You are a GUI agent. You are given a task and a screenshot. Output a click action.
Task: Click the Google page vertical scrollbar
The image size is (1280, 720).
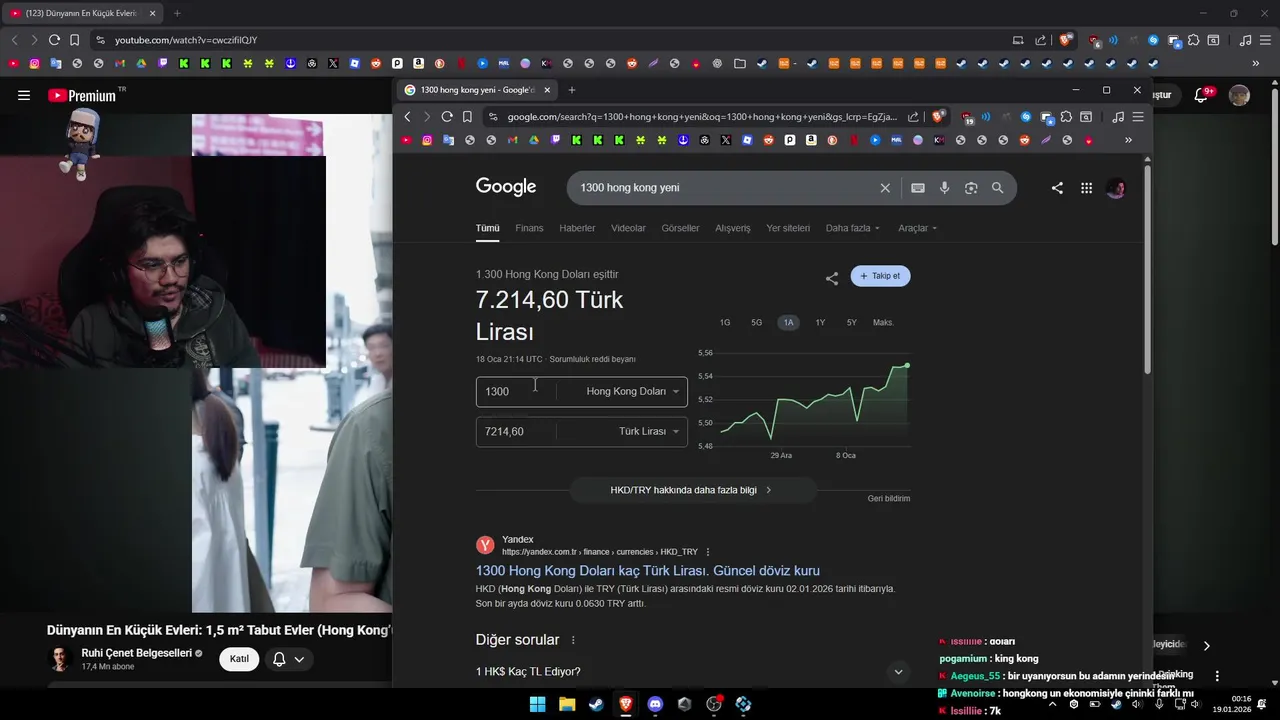(1147, 270)
